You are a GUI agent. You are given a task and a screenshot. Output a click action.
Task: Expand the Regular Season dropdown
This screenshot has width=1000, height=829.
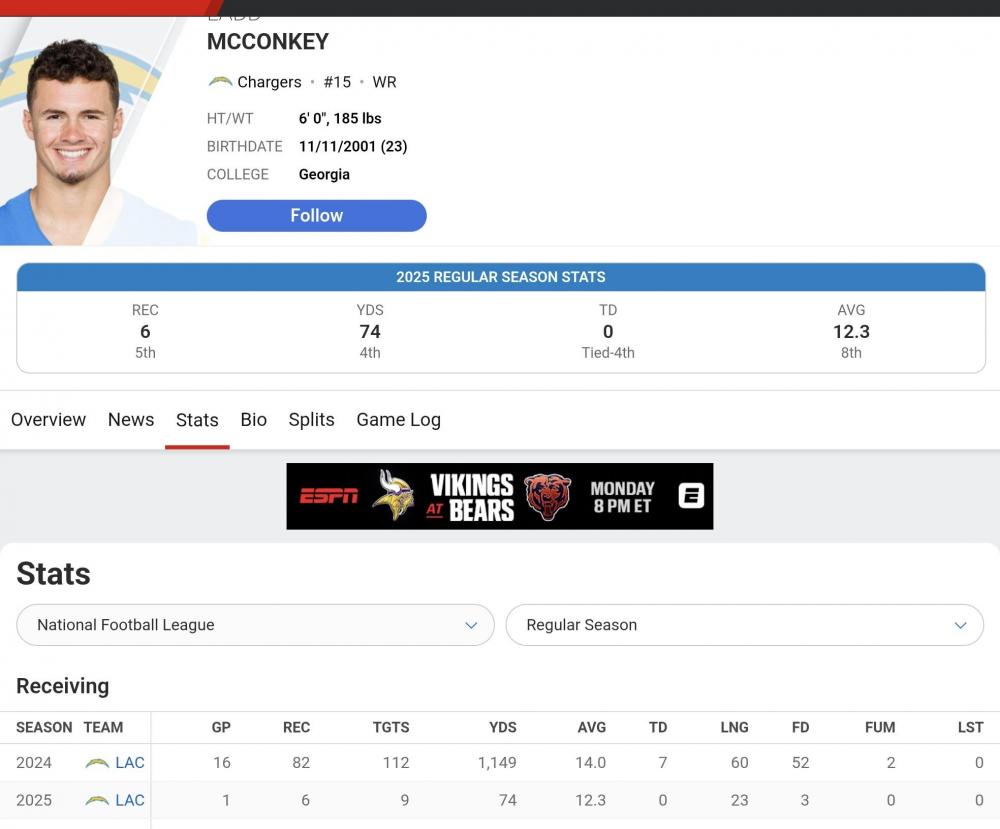[745, 625]
